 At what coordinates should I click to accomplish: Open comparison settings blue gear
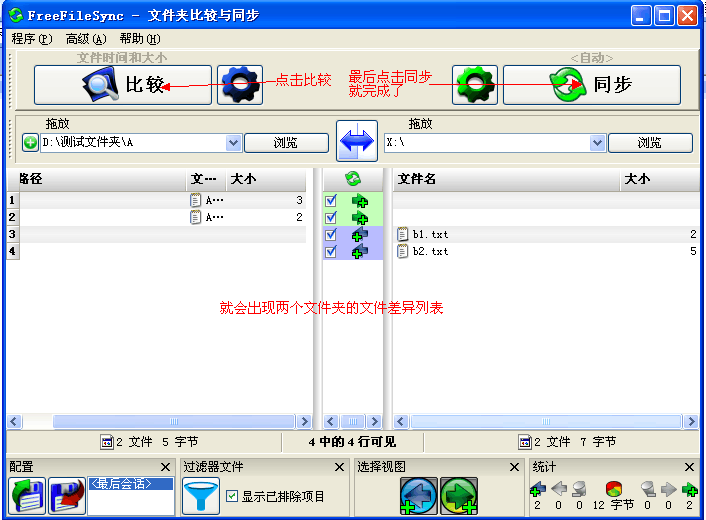[240, 85]
